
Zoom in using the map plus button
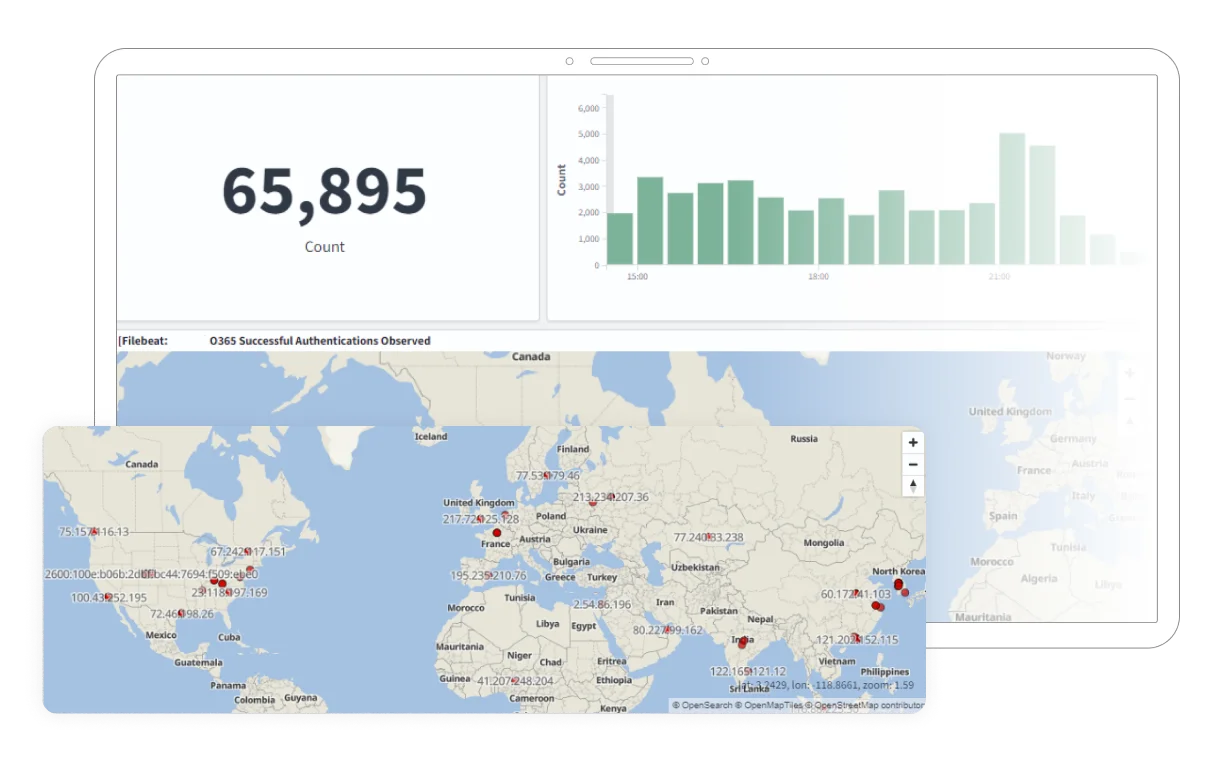click(x=912, y=443)
